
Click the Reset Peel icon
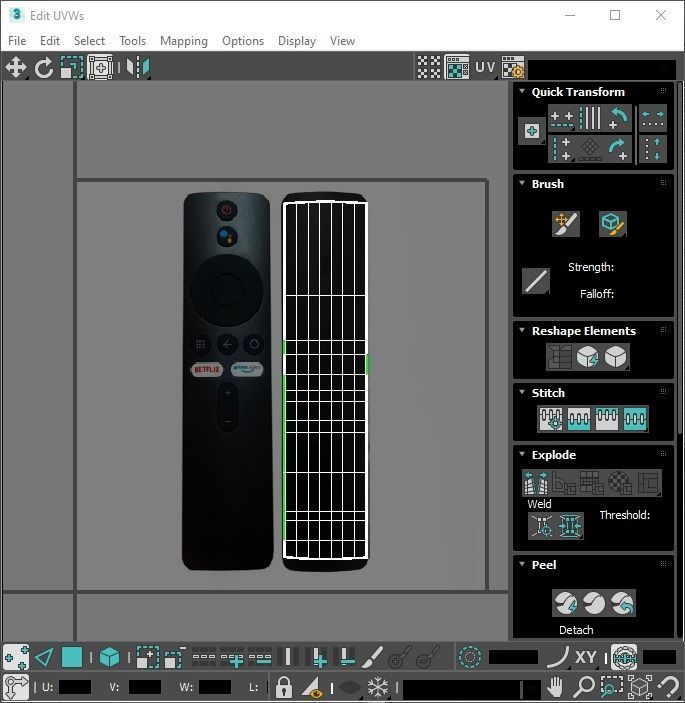click(622, 603)
